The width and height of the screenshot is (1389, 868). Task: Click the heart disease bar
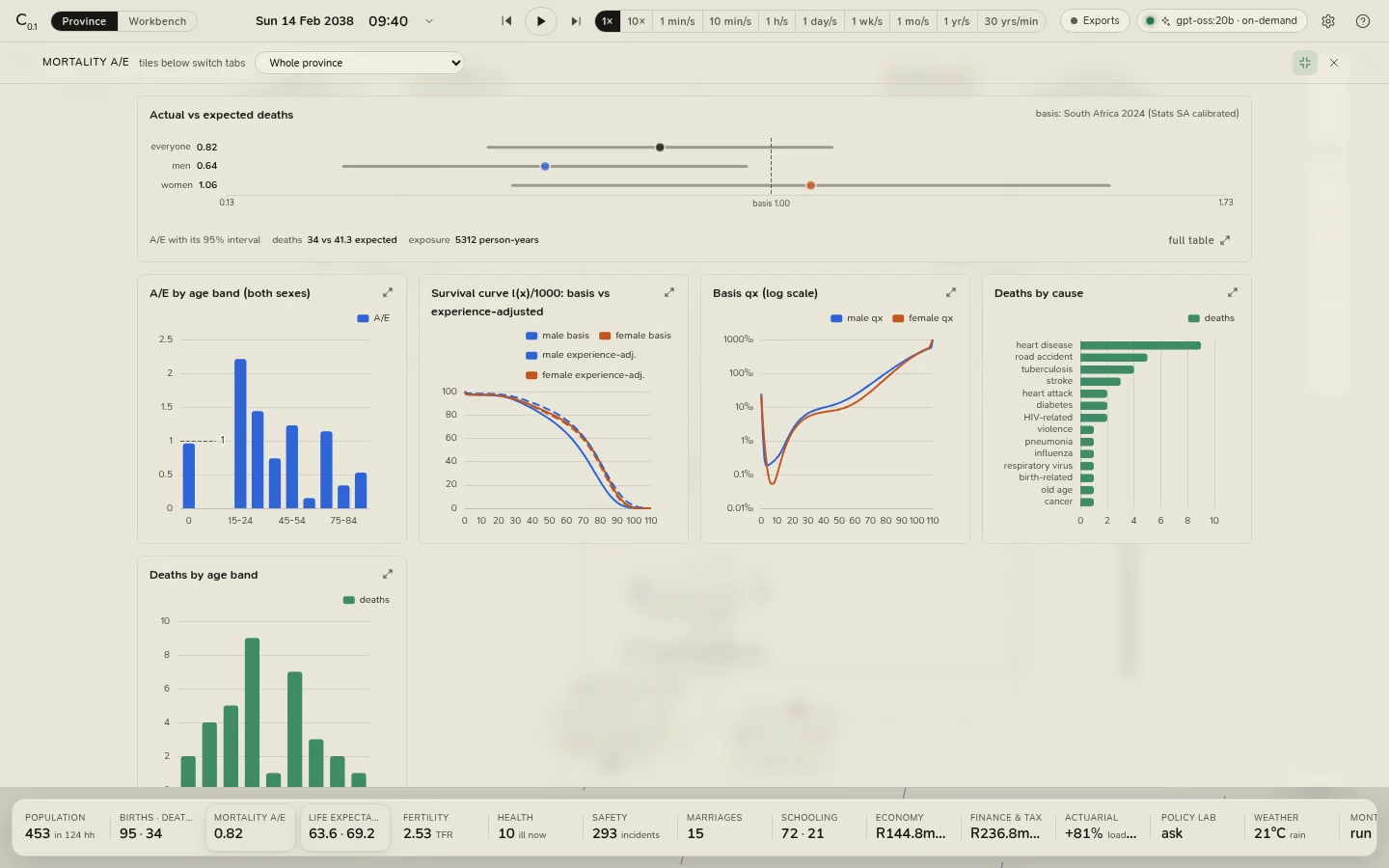(x=1140, y=345)
